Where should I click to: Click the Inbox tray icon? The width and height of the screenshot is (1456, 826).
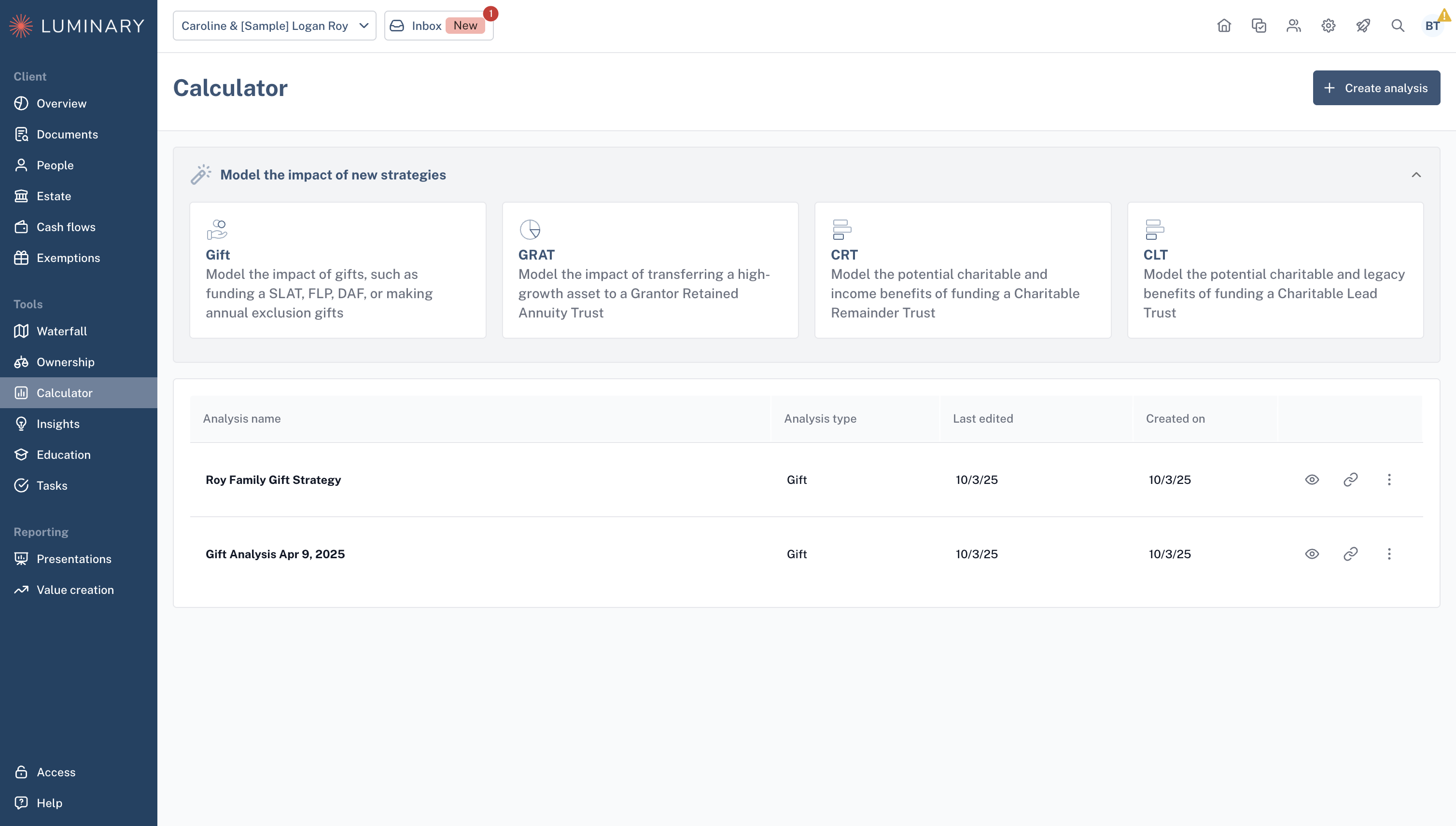tap(397, 26)
